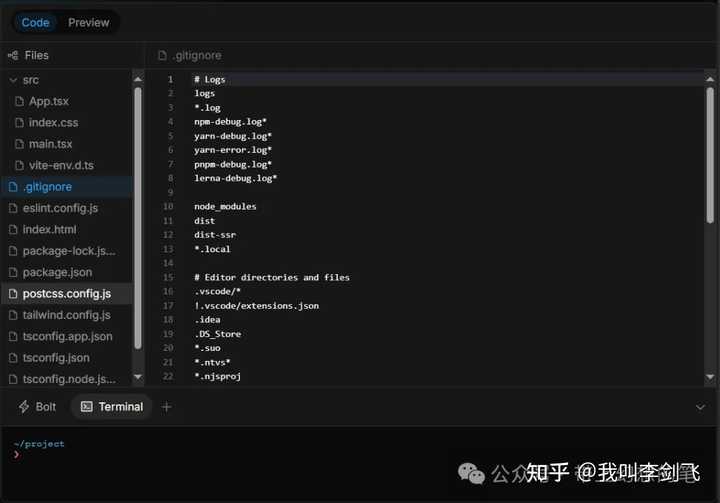
Task: Click the Terminal prompt icon on tab
Action: [87, 407]
